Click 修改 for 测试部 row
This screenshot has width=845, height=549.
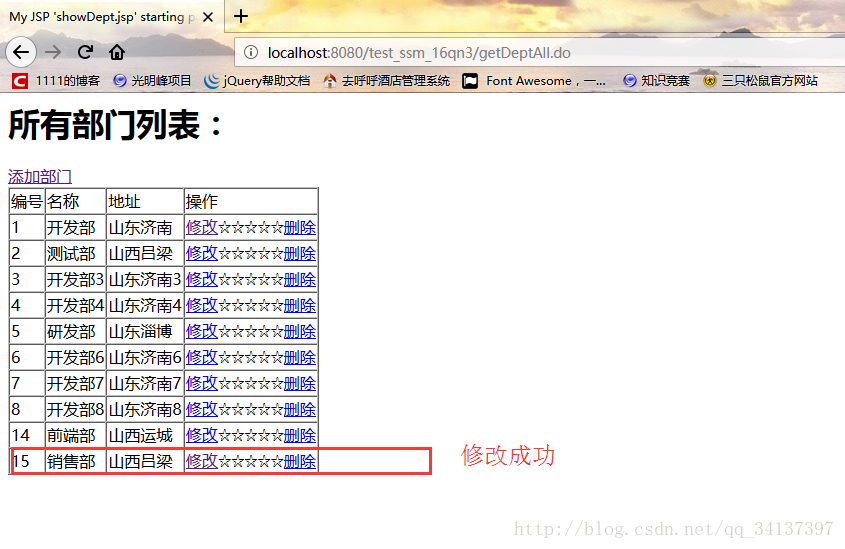[202, 253]
